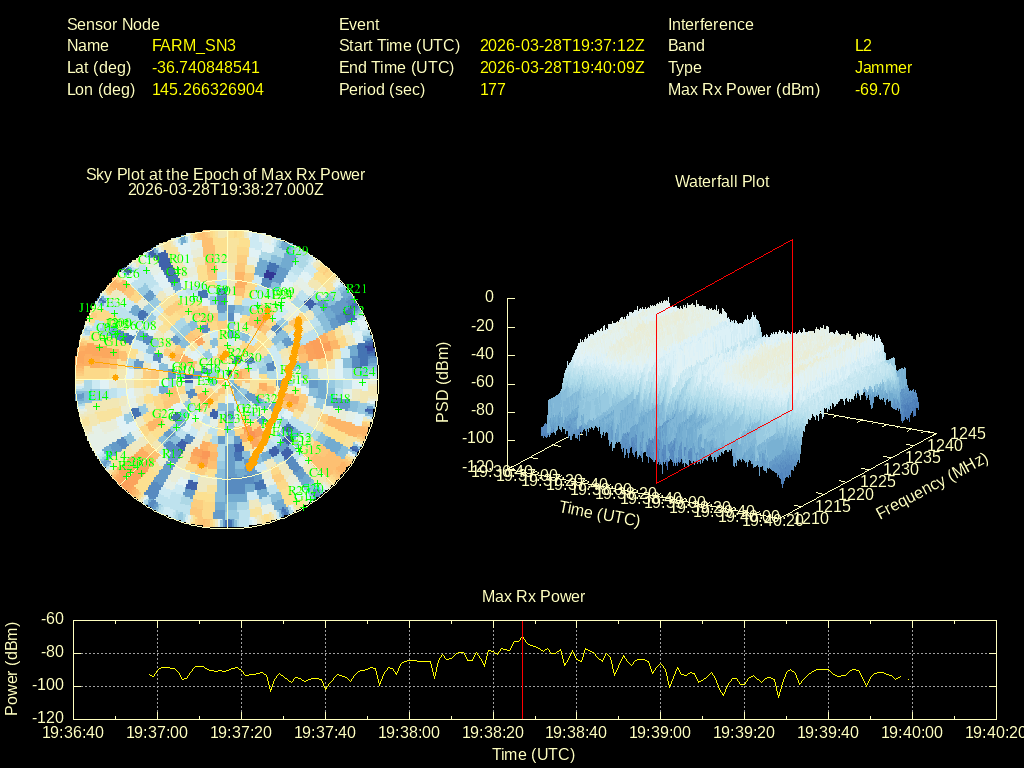Viewport: 1024px width, 768px height.
Task: Click the red plane in the waterfall plot
Action: pos(725,360)
